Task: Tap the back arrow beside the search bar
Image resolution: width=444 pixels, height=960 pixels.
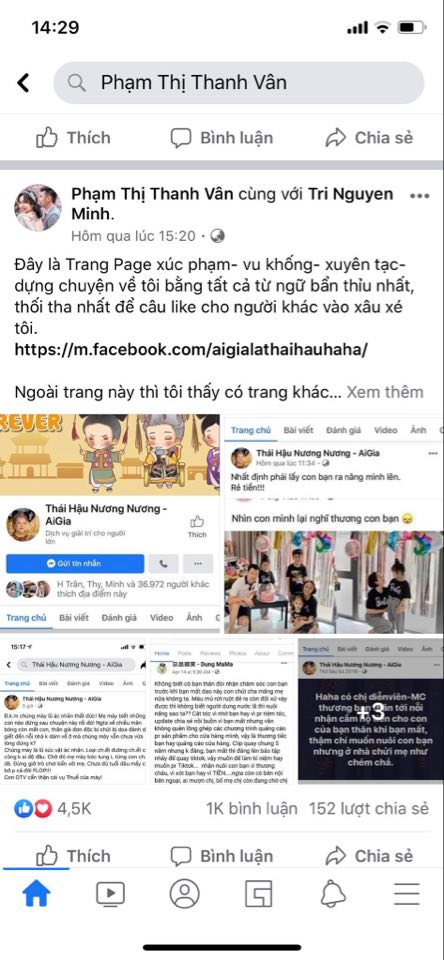Action: pyautogui.click(x=23, y=83)
